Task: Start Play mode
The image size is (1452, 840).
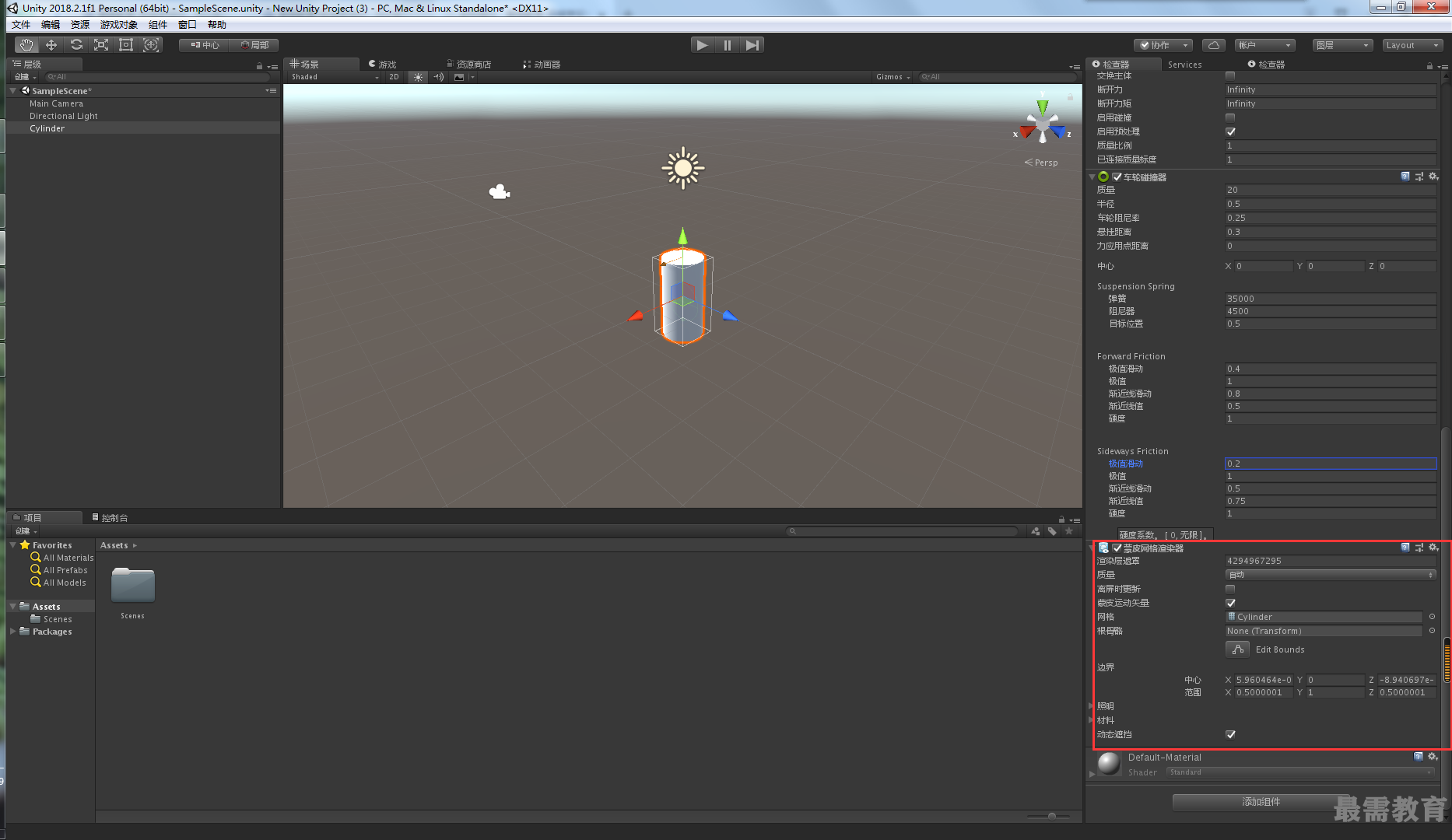Action: click(703, 45)
